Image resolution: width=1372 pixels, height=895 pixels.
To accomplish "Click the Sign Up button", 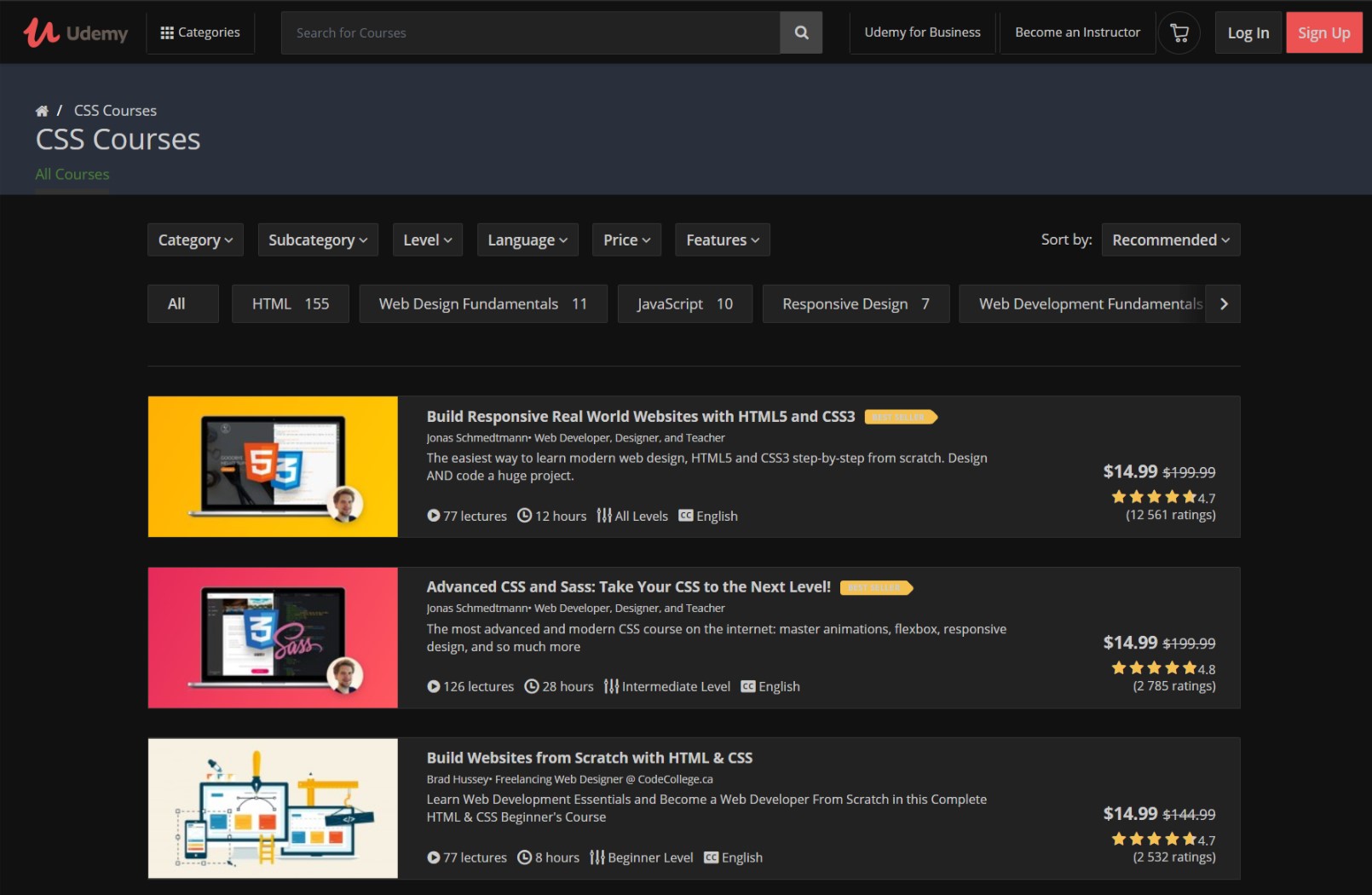I will point(1323,32).
